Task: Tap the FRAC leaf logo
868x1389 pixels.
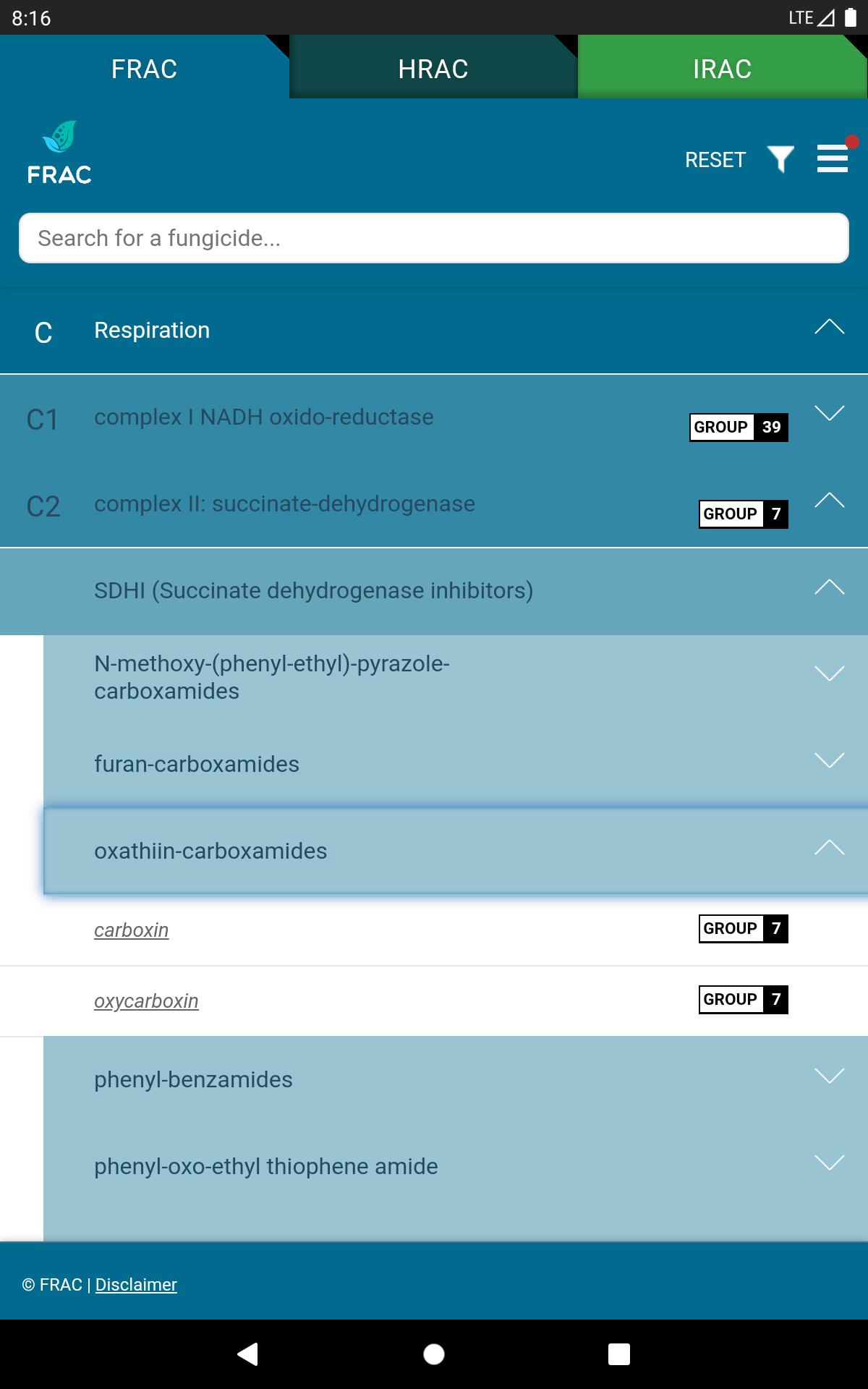Action: click(59, 153)
